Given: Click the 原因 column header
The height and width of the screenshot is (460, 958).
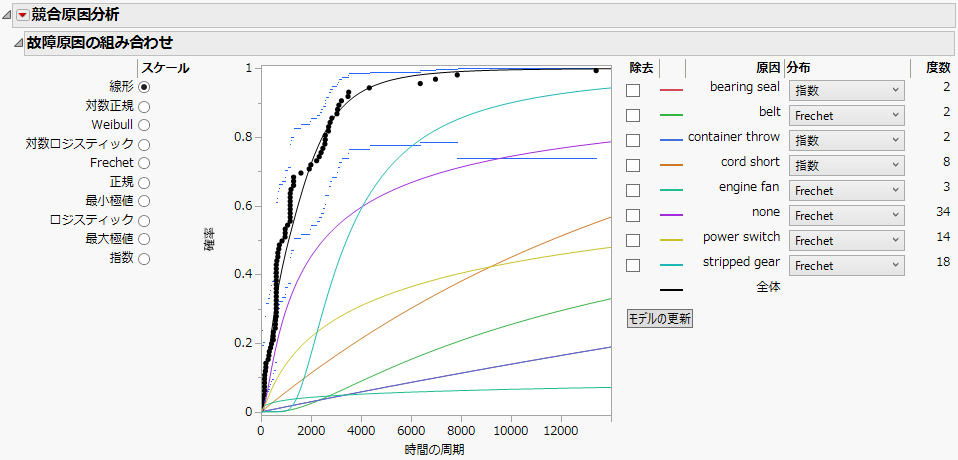Looking at the screenshot, I should click(x=767, y=67).
